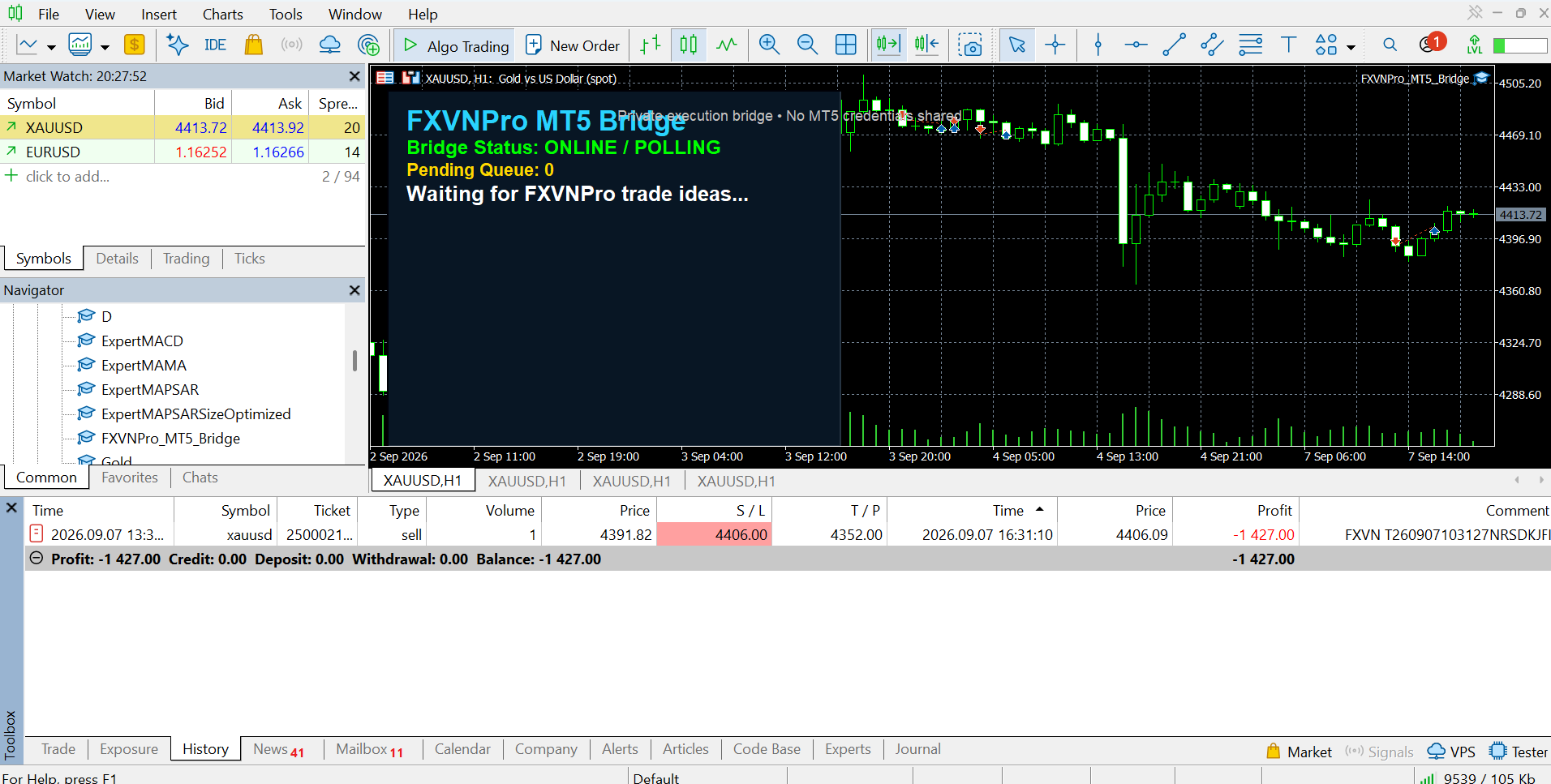
Task: Tile chart windows with grid icon
Action: [x=846, y=45]
